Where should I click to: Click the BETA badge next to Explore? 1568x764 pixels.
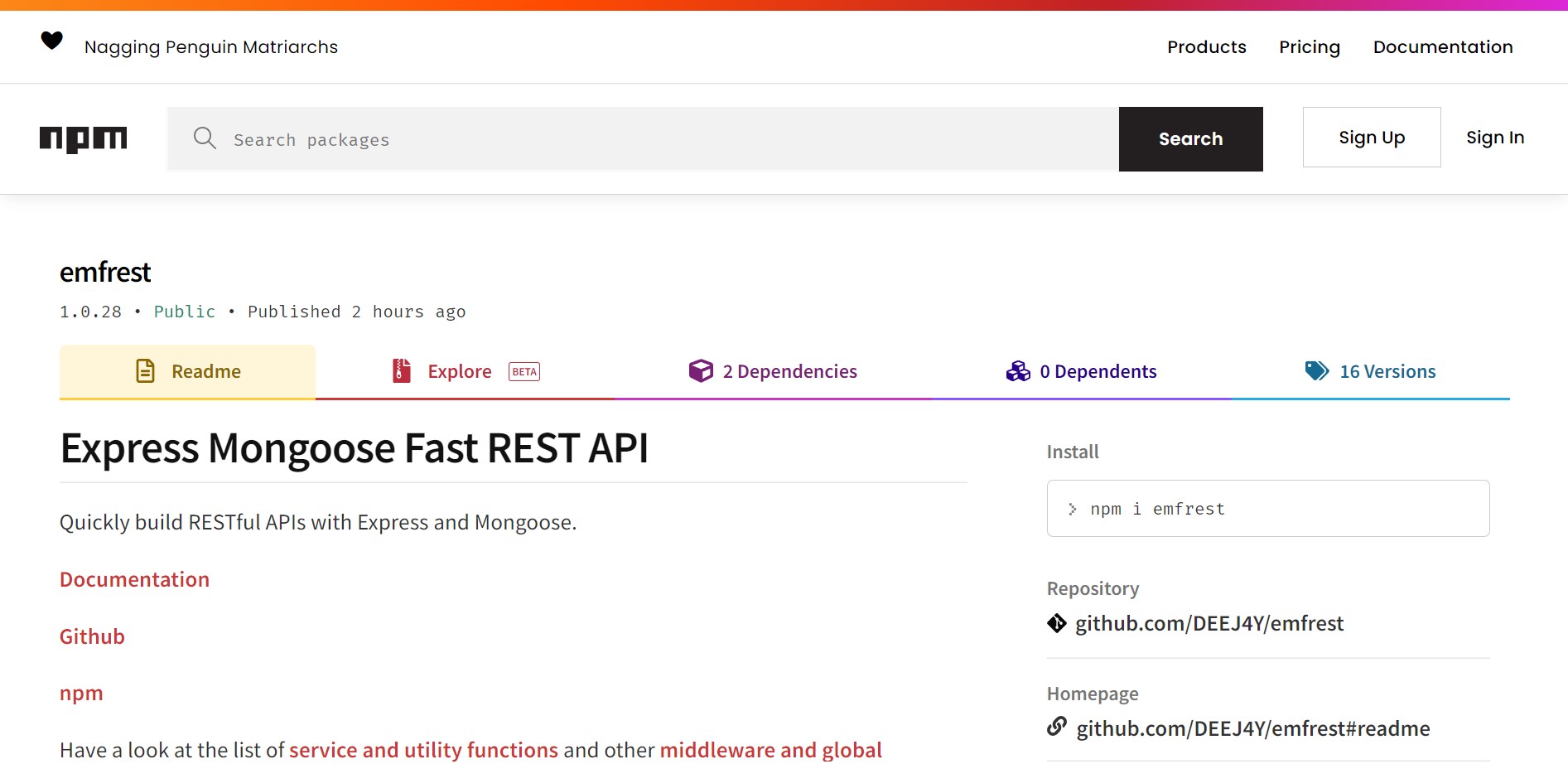coord(524,371)
